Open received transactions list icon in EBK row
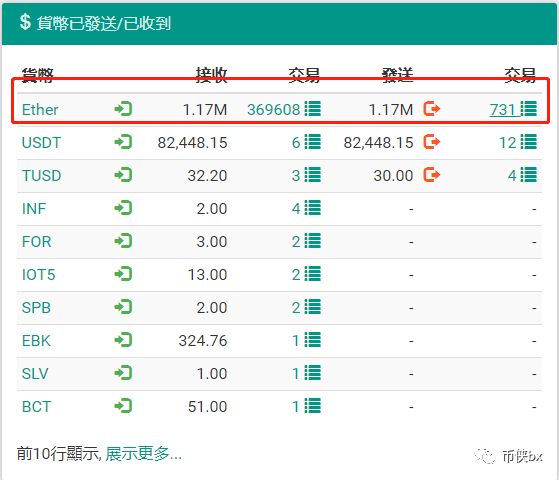Screen dimensions: 559x480 point(313,340)
